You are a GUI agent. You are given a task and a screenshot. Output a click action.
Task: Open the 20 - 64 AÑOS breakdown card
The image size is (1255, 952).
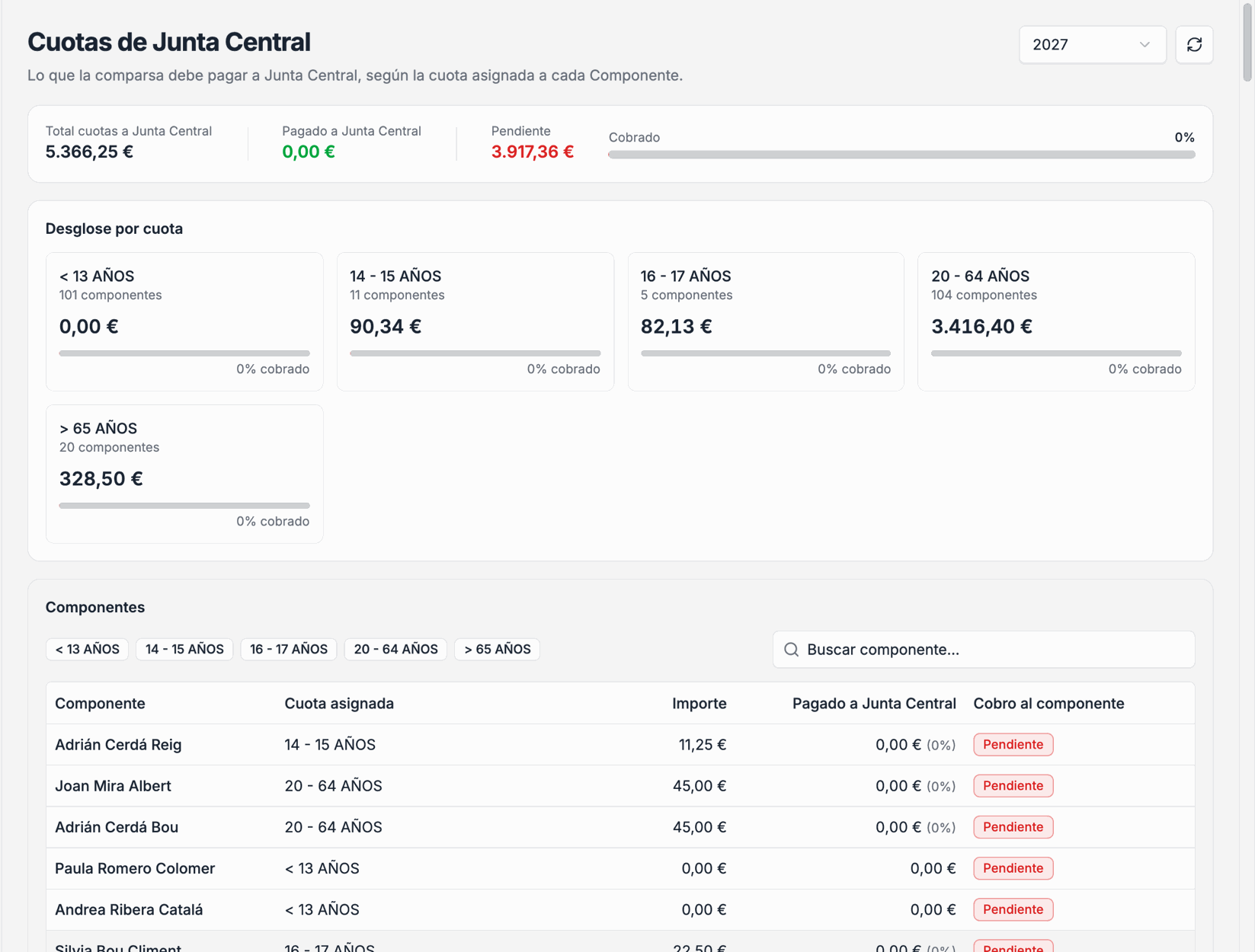(1056, 321)
